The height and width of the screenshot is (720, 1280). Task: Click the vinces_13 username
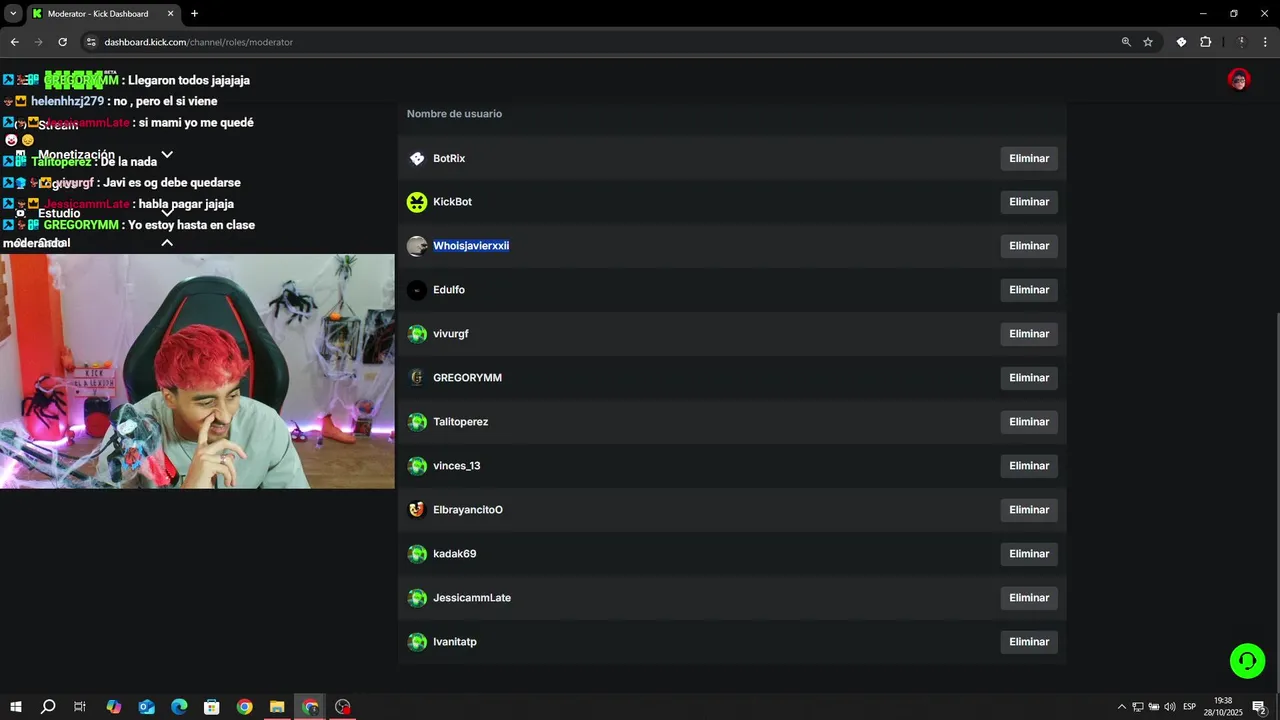pyautogui.click(x=457, y=466)
